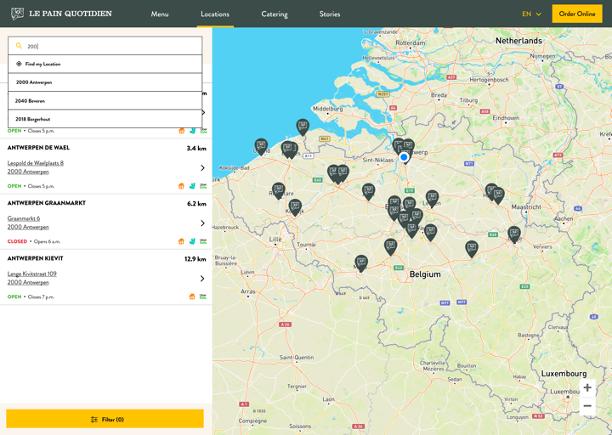Click the blue current-location dot on map
The height and width of the screenshot is (435, 612).
pos(404,157)
